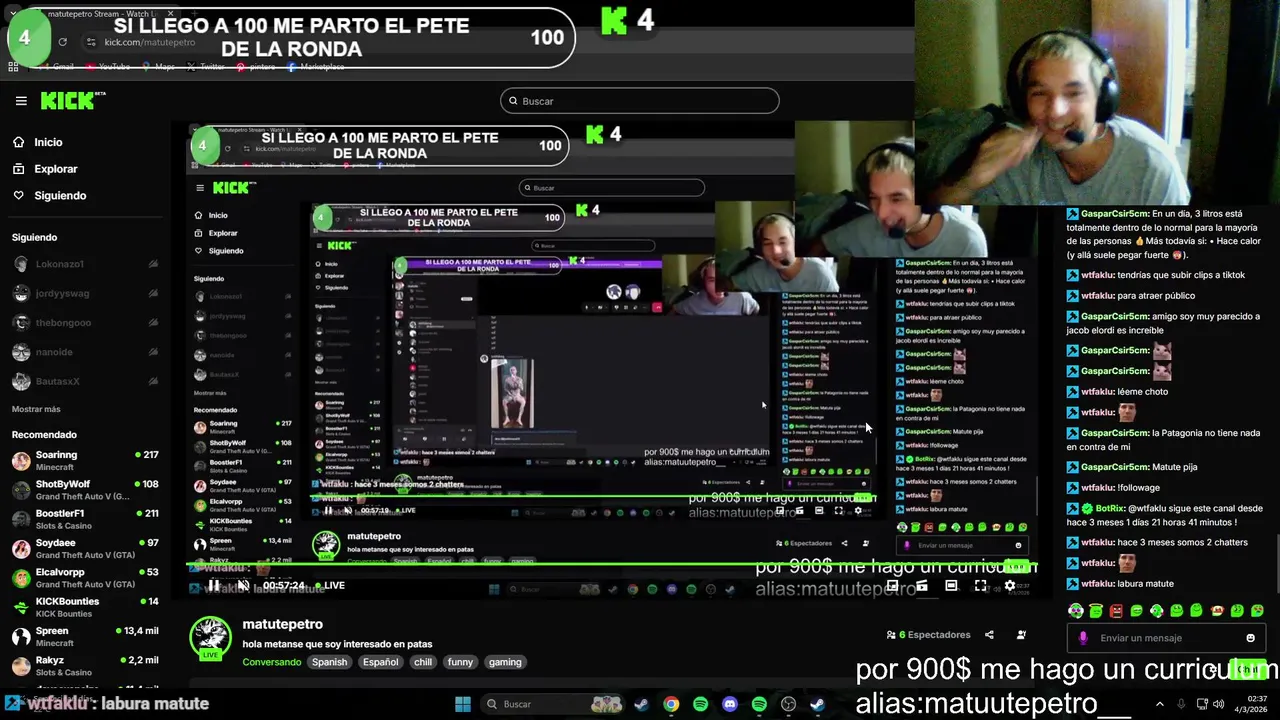Open OBS Studio from the taskbar

pos(789,704)
